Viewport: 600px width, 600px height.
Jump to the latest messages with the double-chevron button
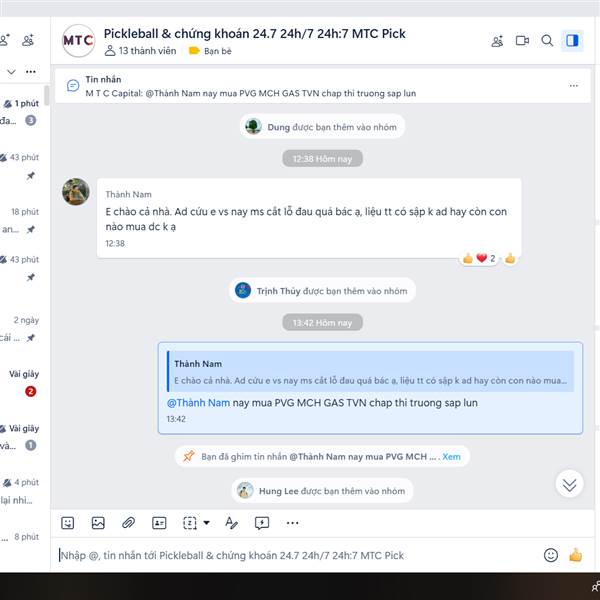click(x=569, y=484)
